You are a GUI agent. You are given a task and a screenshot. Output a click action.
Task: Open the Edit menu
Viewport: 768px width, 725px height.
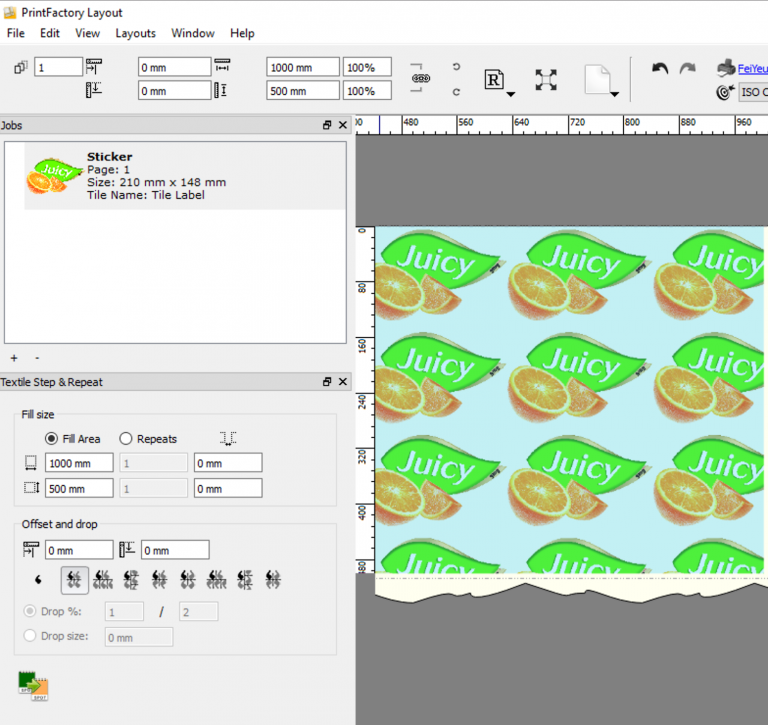pos(50,33)
